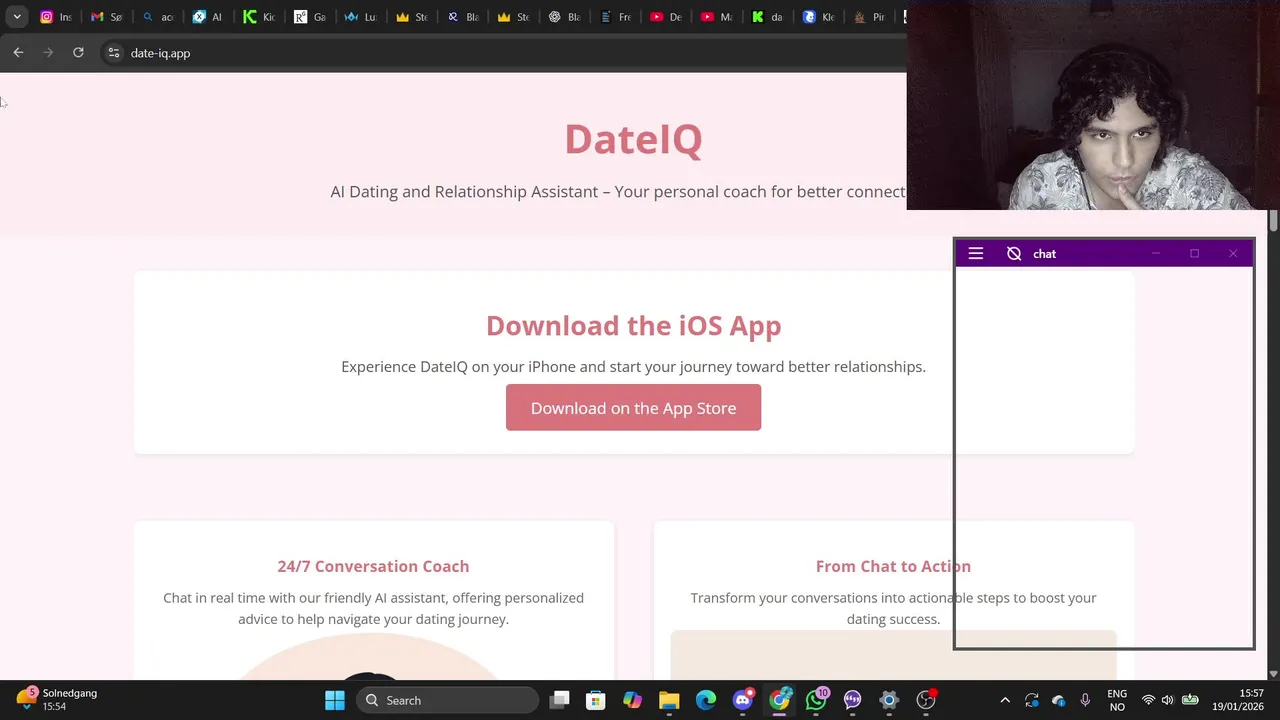The width and height of the screenshot is (1280, 720).
Task: Open OneDrive cloud icon in system tray
Action: tap(1058, 700)
